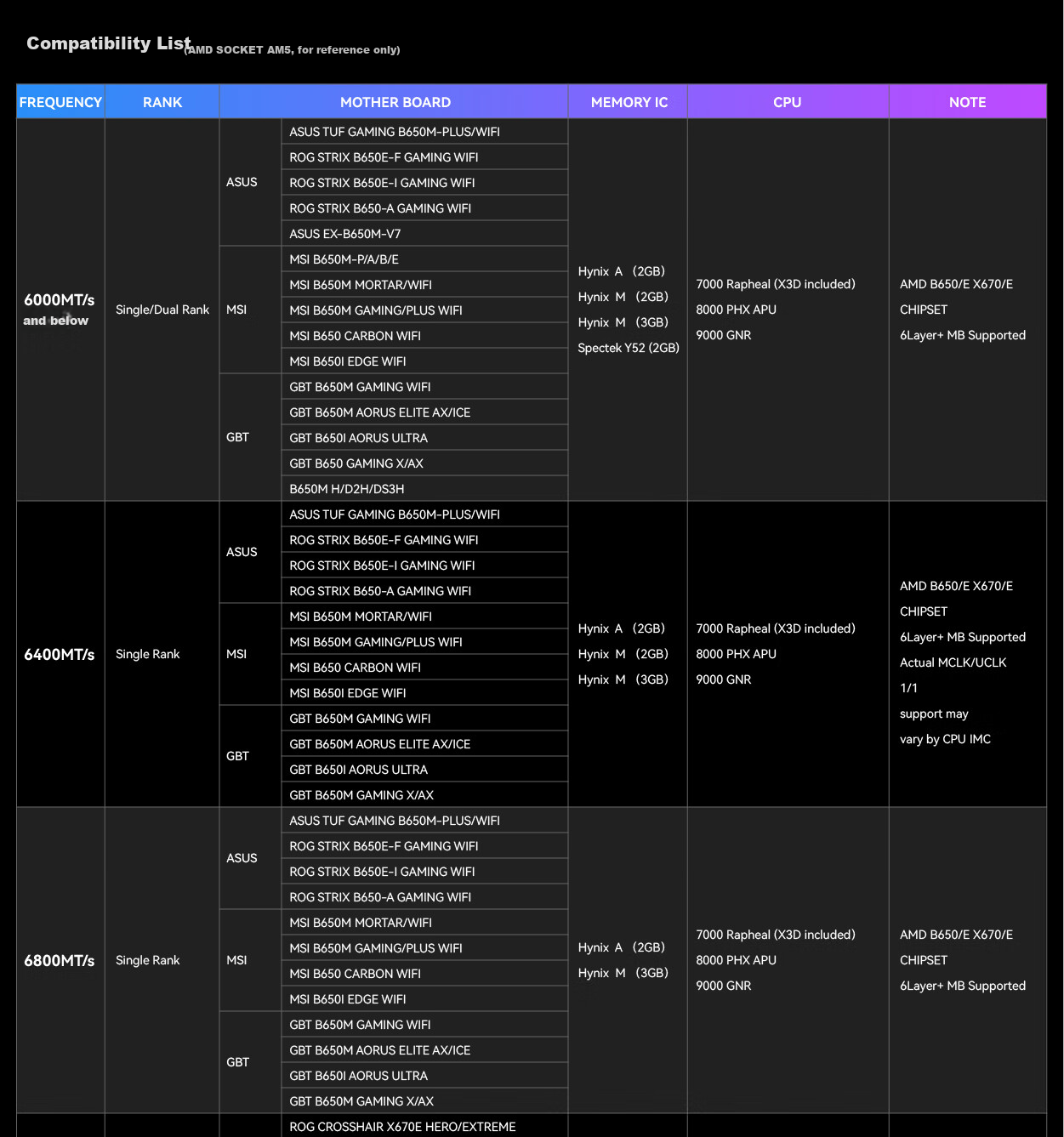Select the NOTE column header

tap(968, 102)
